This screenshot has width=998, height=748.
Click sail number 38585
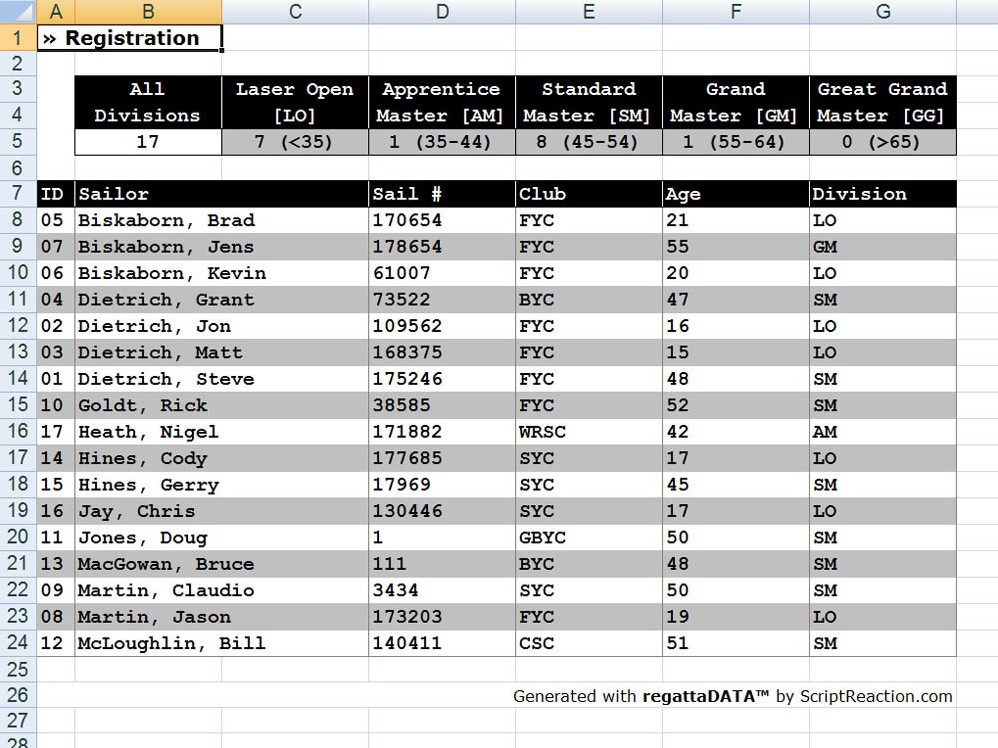coord(442,405)
